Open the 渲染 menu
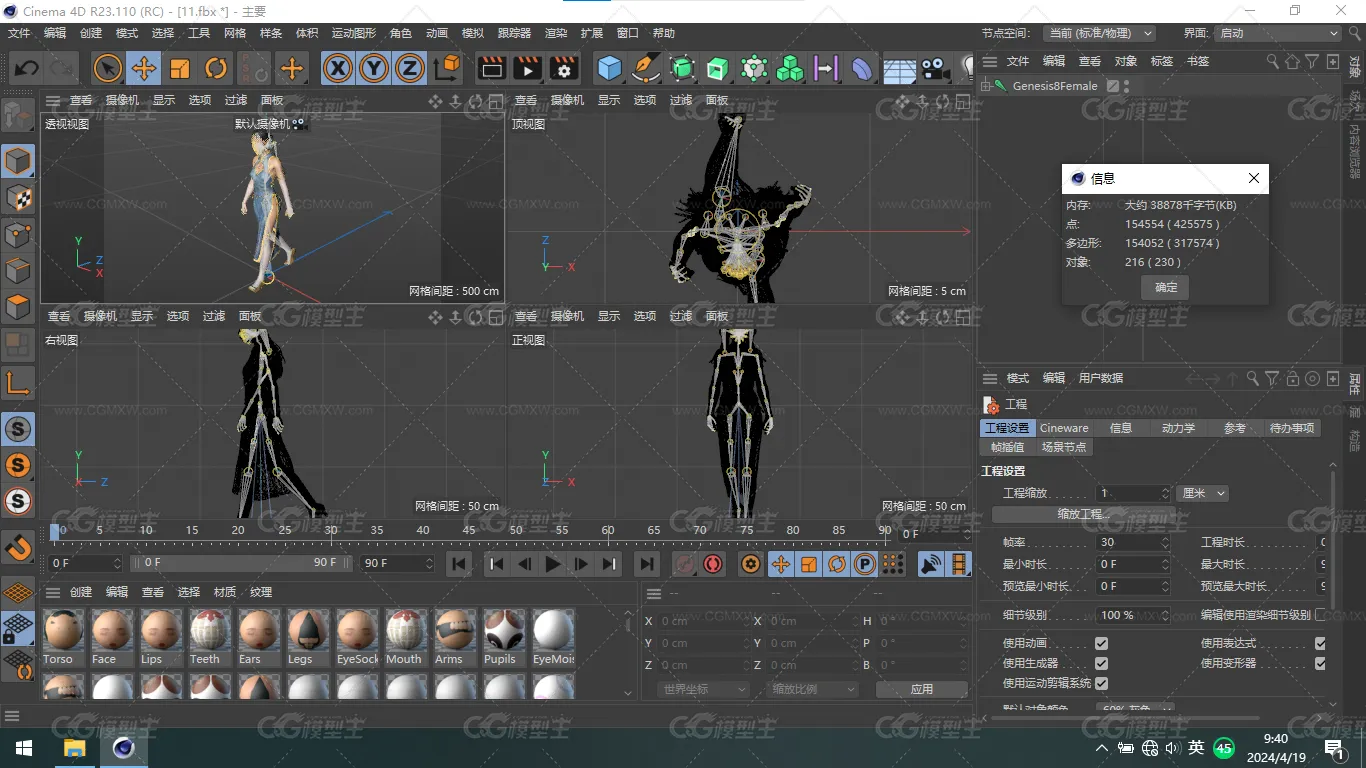The height and width of the screenshot is (768, 1366). pos(556,33)
